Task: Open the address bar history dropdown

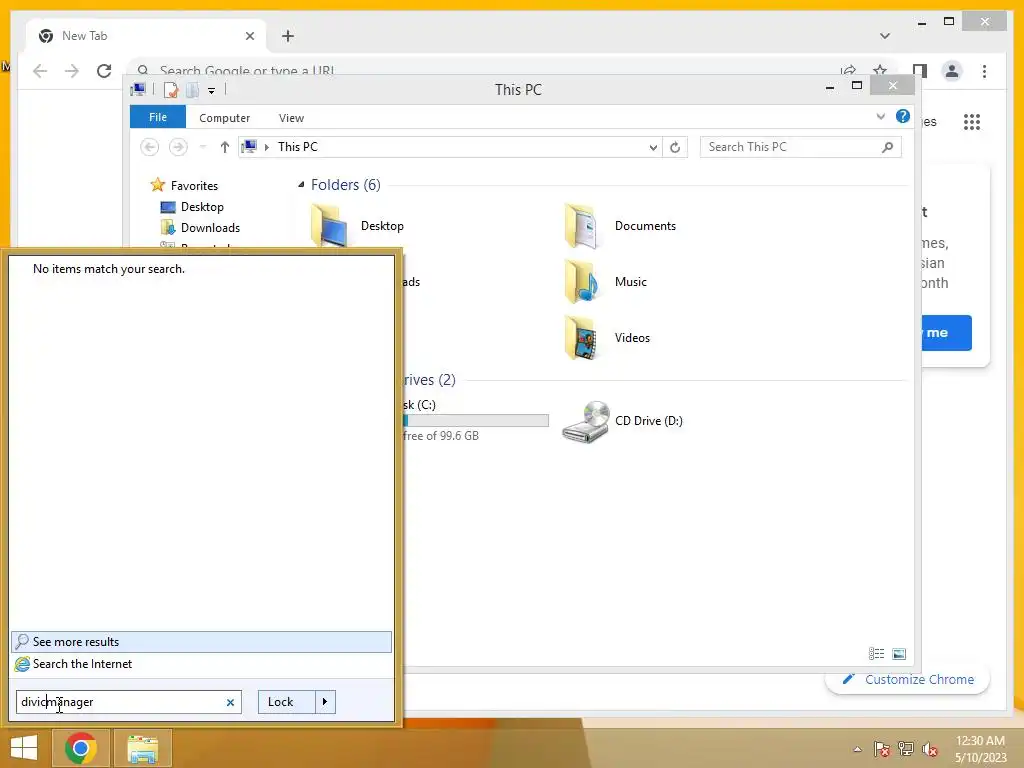Action: [652, 148]
